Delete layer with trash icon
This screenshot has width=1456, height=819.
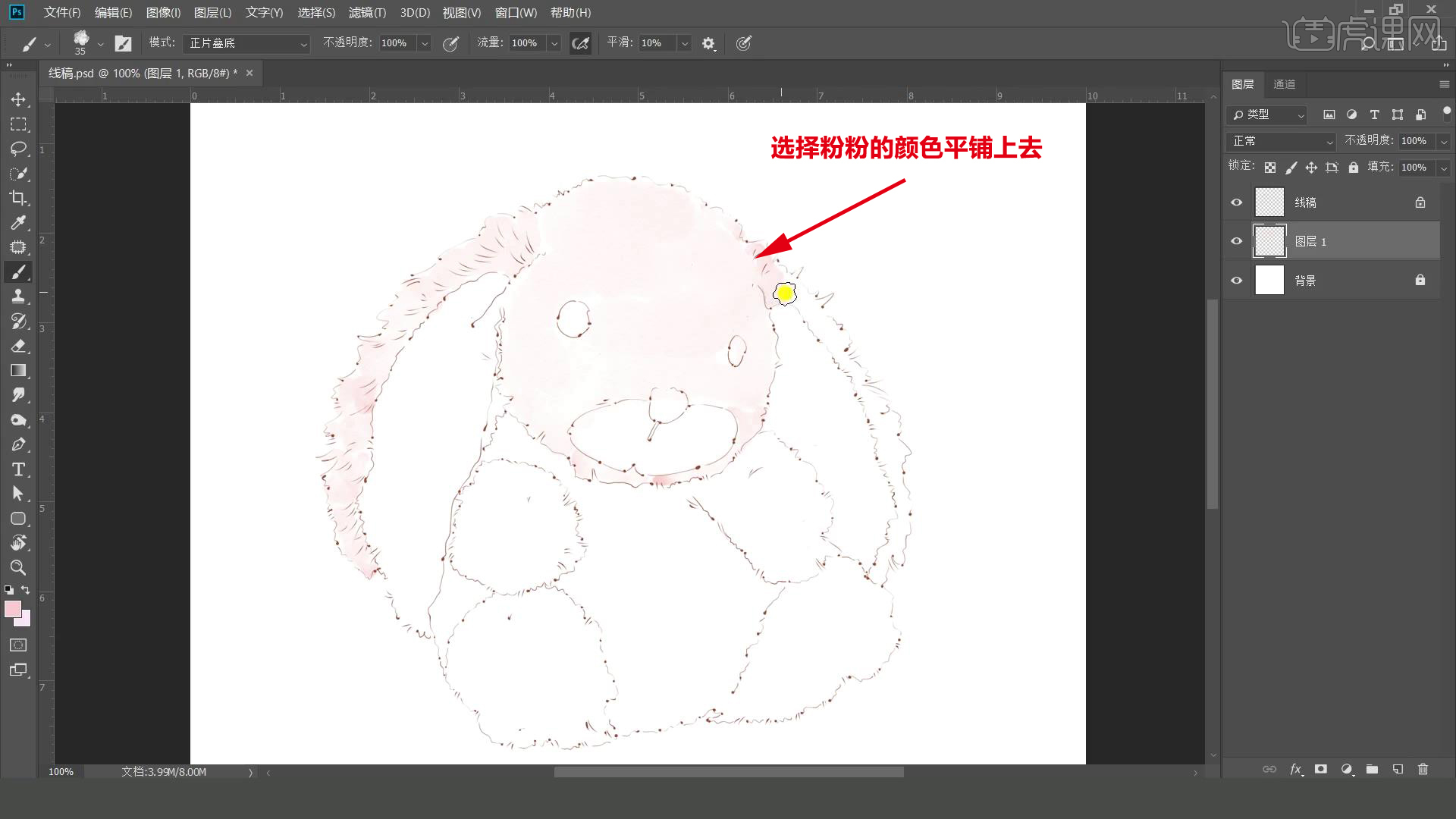point(1423,769)
